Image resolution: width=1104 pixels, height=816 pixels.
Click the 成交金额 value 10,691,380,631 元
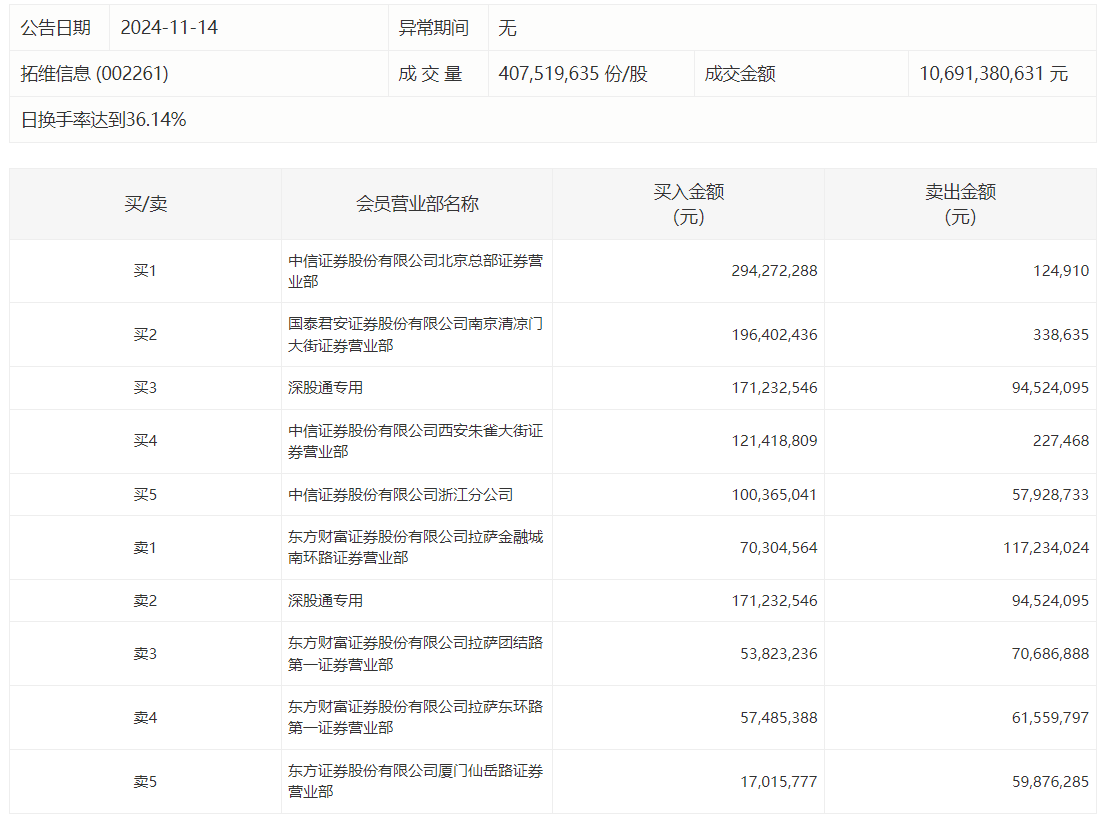[x=993, y=73]
